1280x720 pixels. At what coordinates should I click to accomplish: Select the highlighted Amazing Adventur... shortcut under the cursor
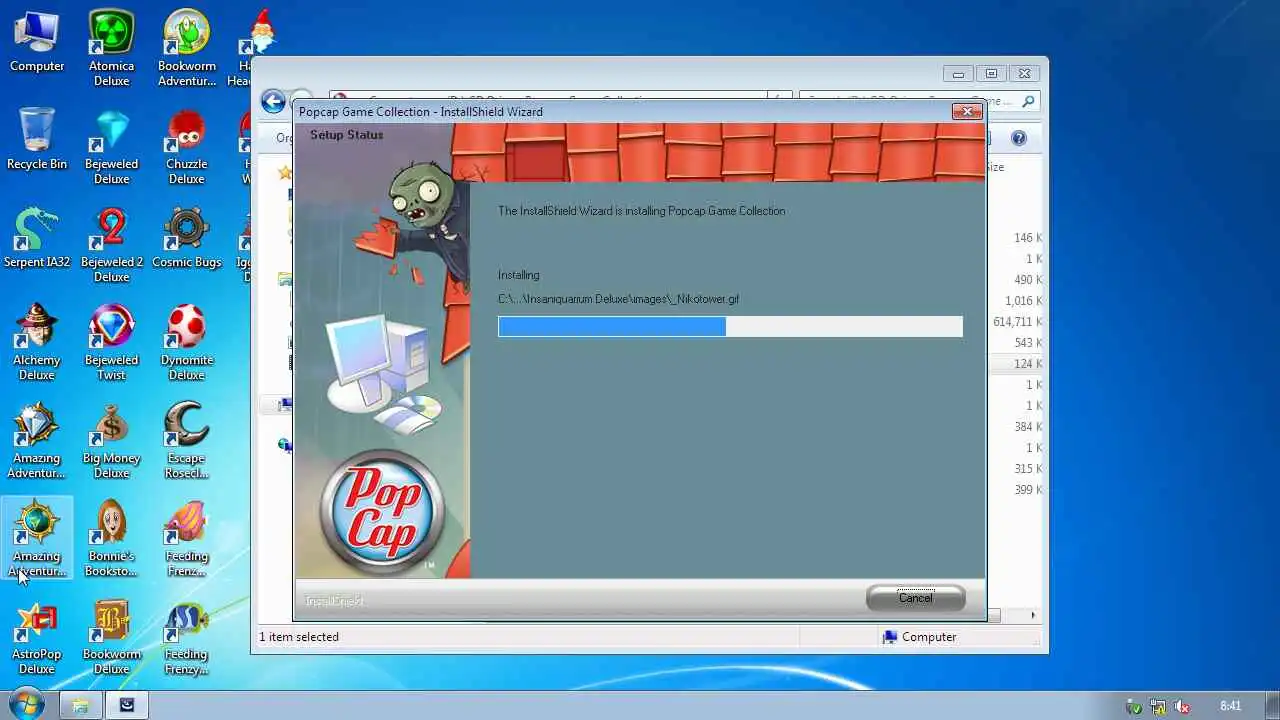[37, 539]
